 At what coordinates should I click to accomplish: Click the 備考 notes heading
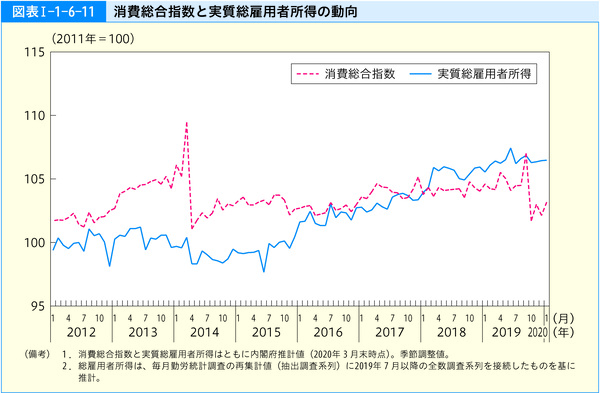coord(37,354)
